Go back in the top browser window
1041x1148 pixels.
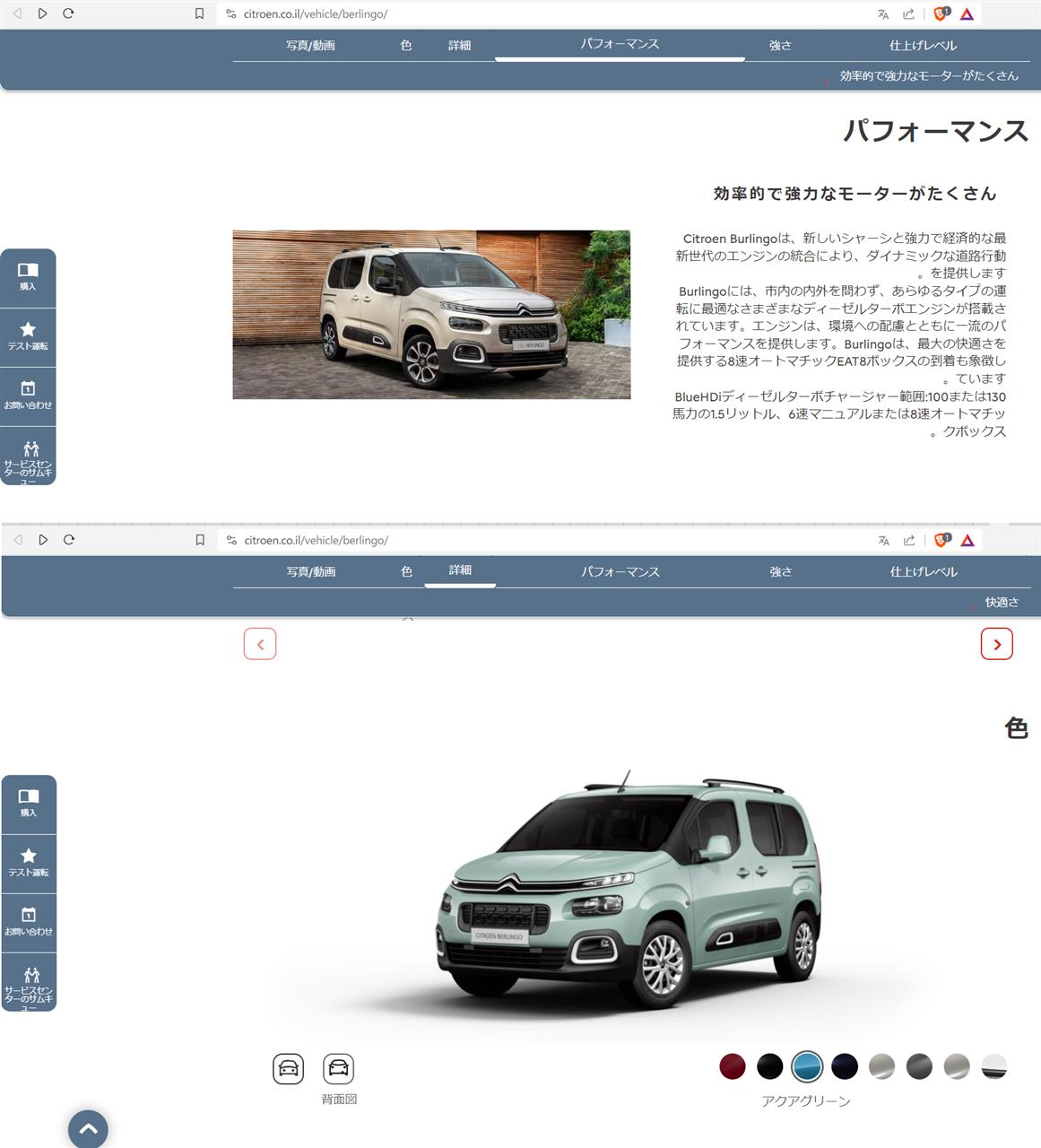pos(17,13)
